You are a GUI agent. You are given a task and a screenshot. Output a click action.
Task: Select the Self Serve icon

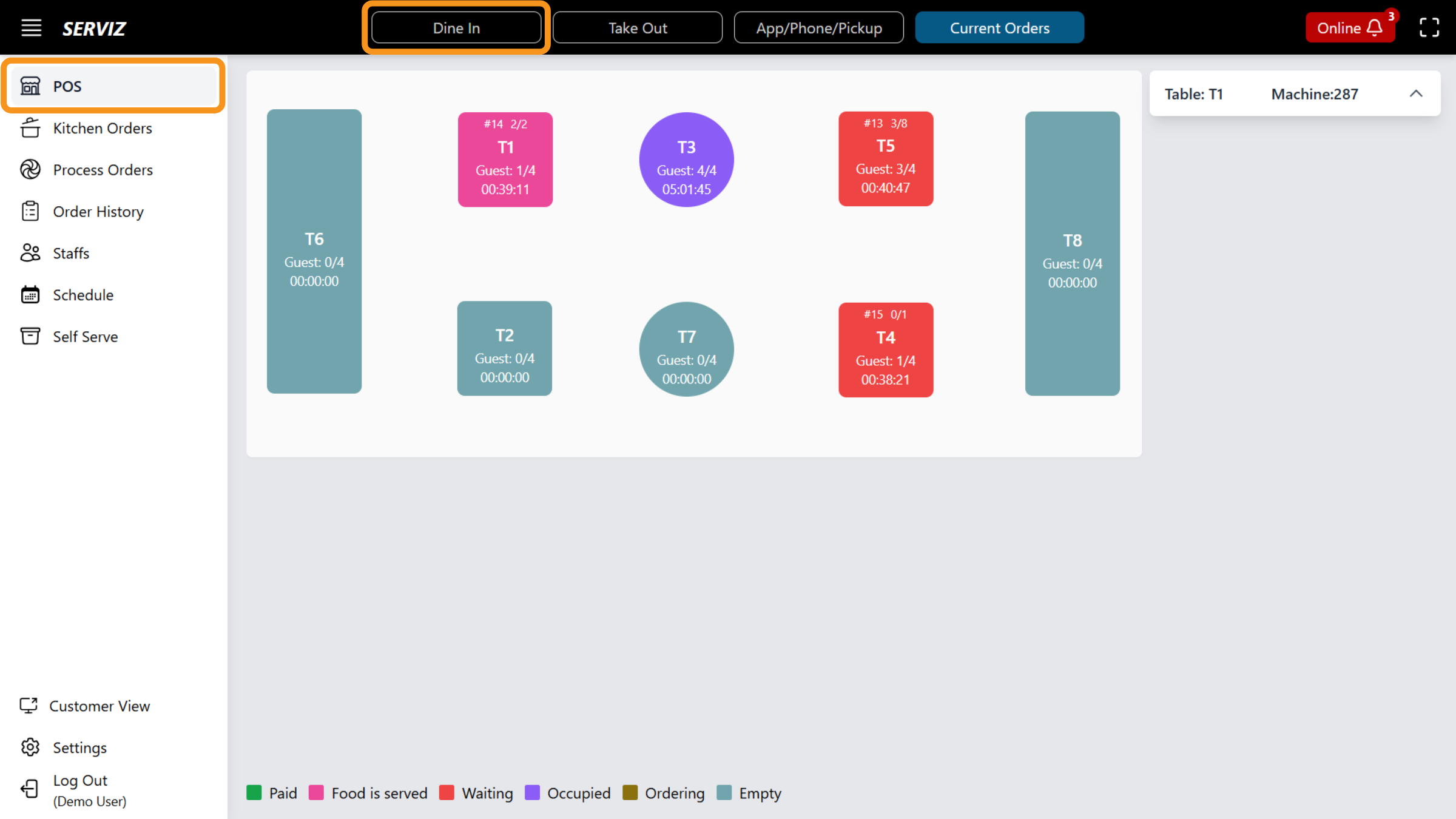pos(30,336)
